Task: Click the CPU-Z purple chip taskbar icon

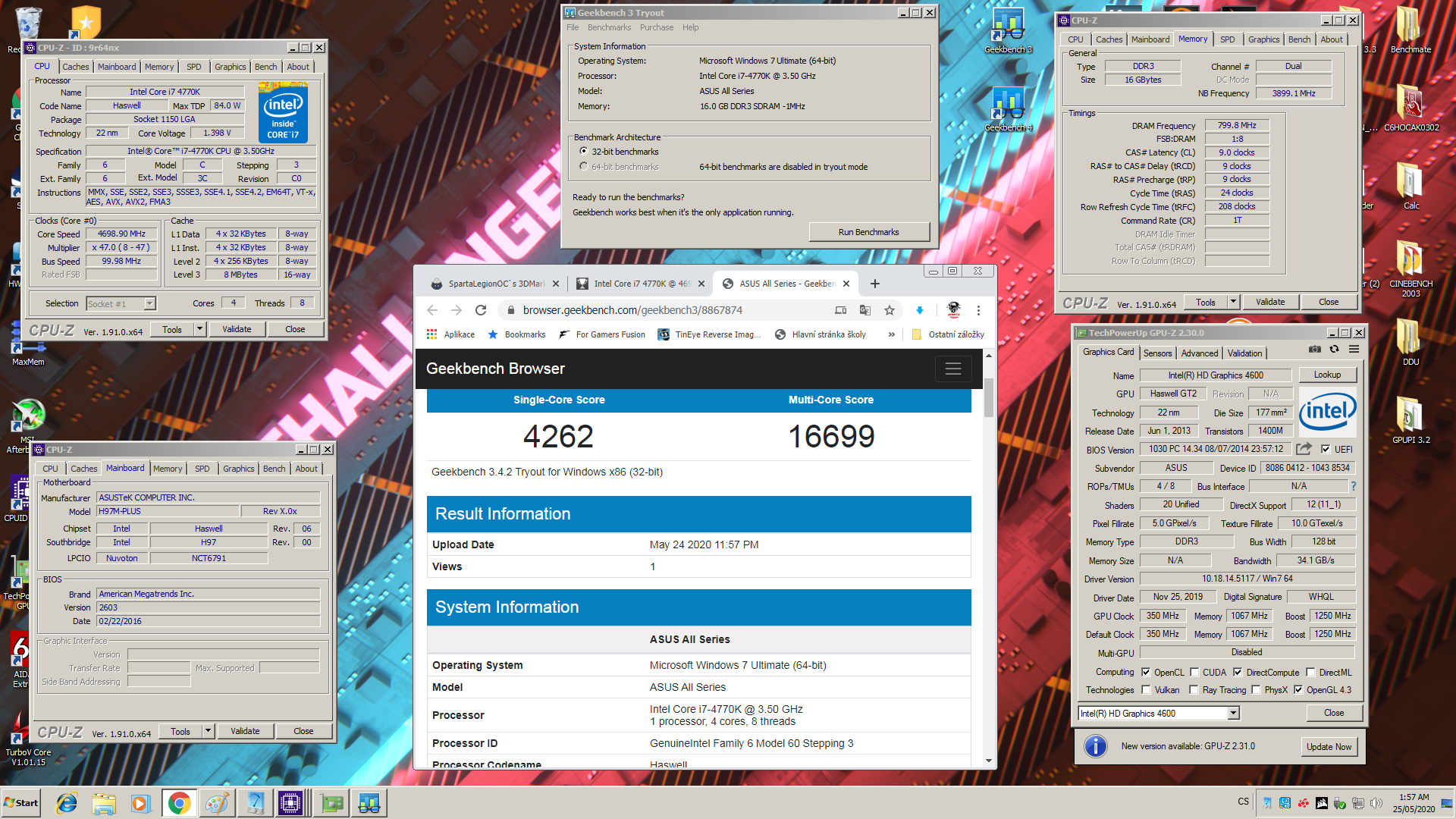Action: 290,803
